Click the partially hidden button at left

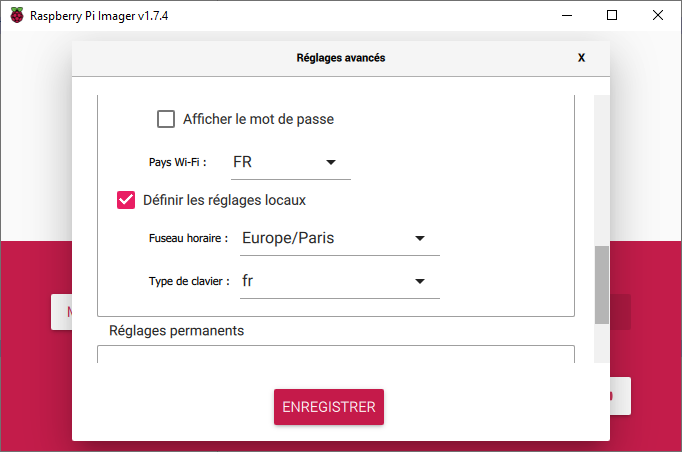pos(61,312)
